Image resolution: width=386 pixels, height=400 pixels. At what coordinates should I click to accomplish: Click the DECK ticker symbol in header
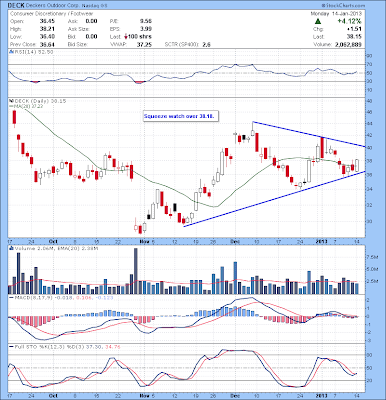pyautogui.click(x=16, y=6)
